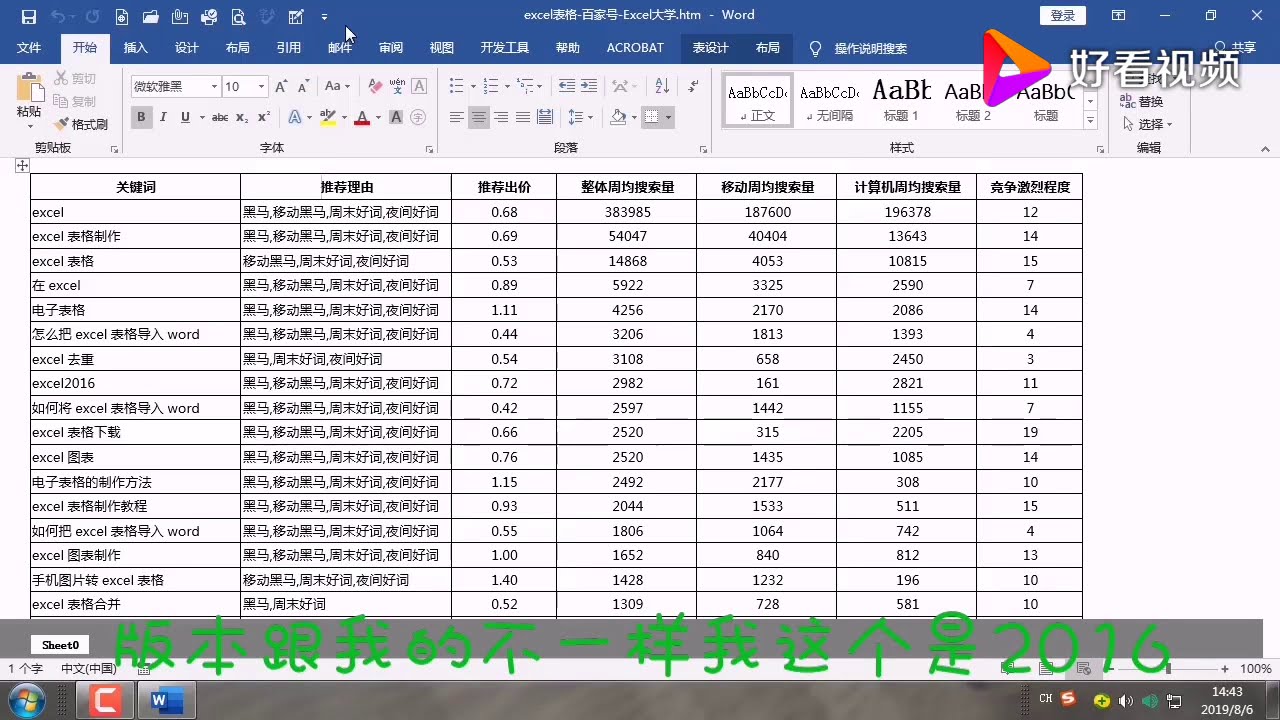
Task: Toggle right alignment
Action: coord(501,118)
